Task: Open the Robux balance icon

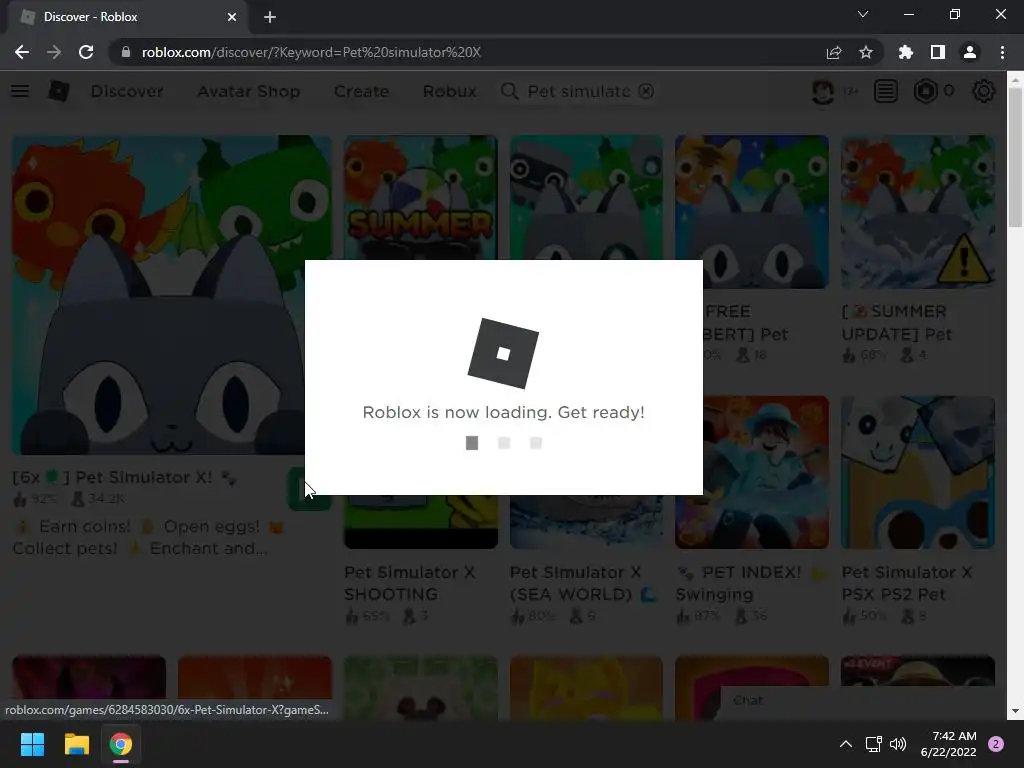Action: pyautogui.click(x=925, y=91)
